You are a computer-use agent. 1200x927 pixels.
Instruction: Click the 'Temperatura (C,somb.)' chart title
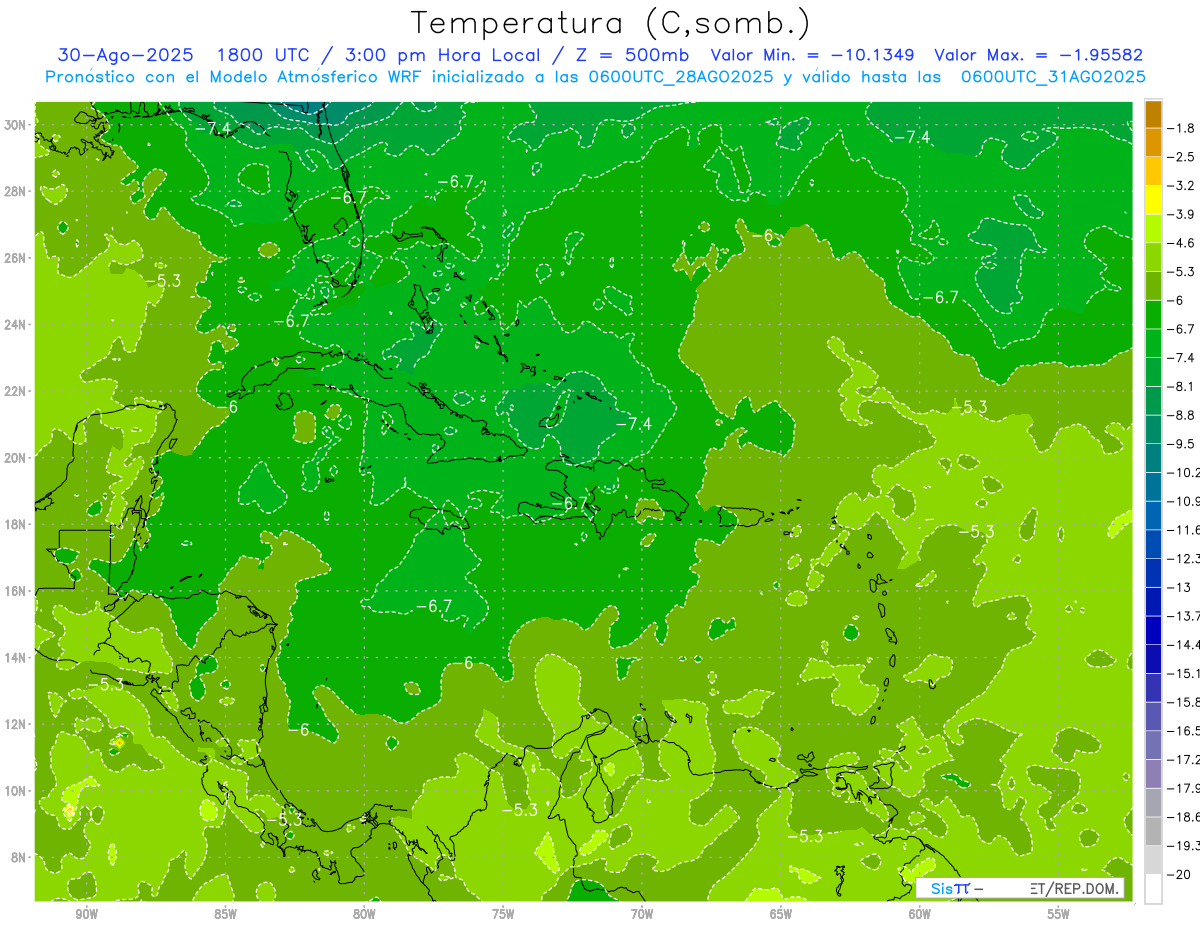tap(611, 22)
